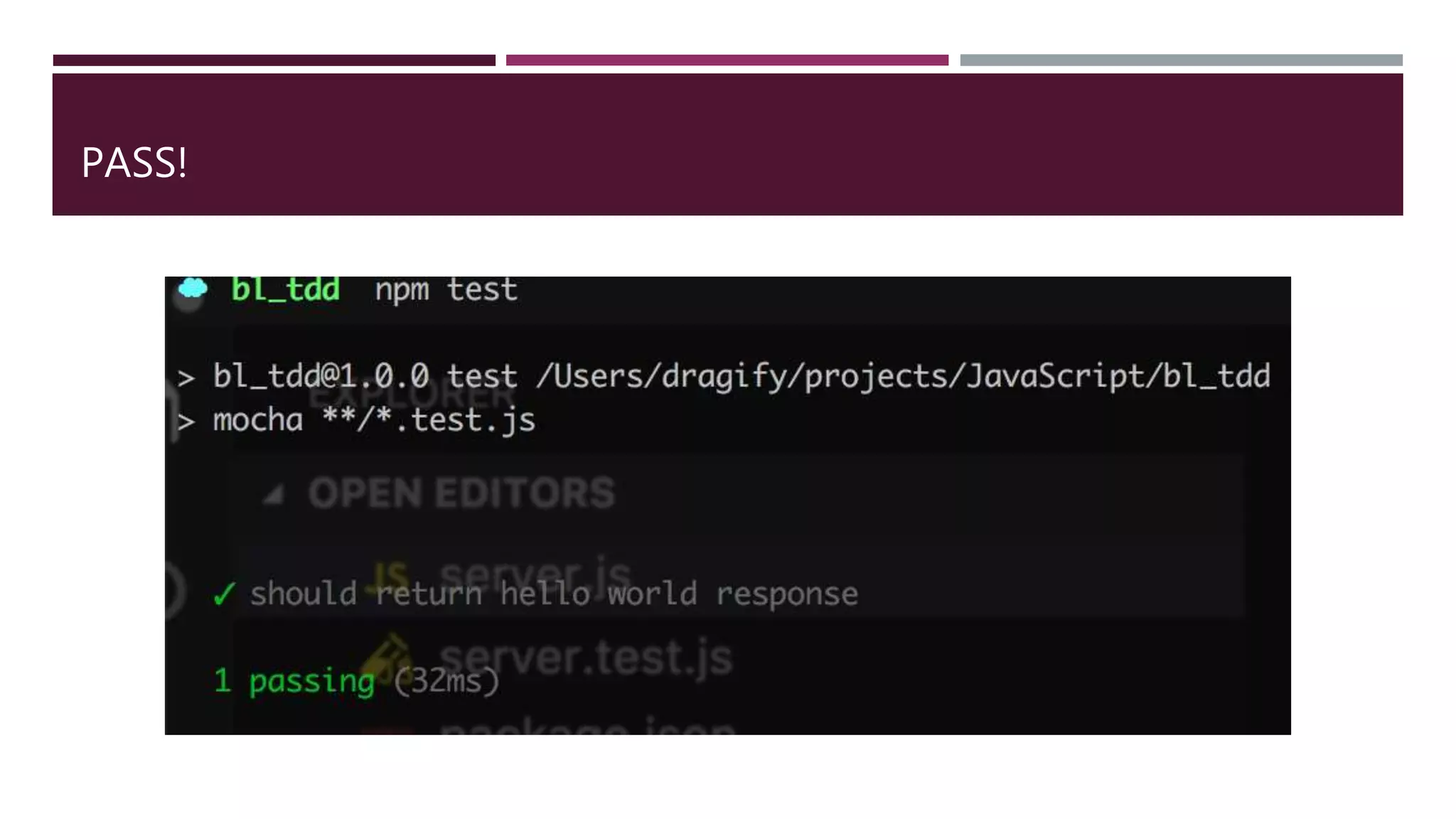Click the mocha **/*.test.js command line
Screen dimensions: 1456x819
coord(374,420)
